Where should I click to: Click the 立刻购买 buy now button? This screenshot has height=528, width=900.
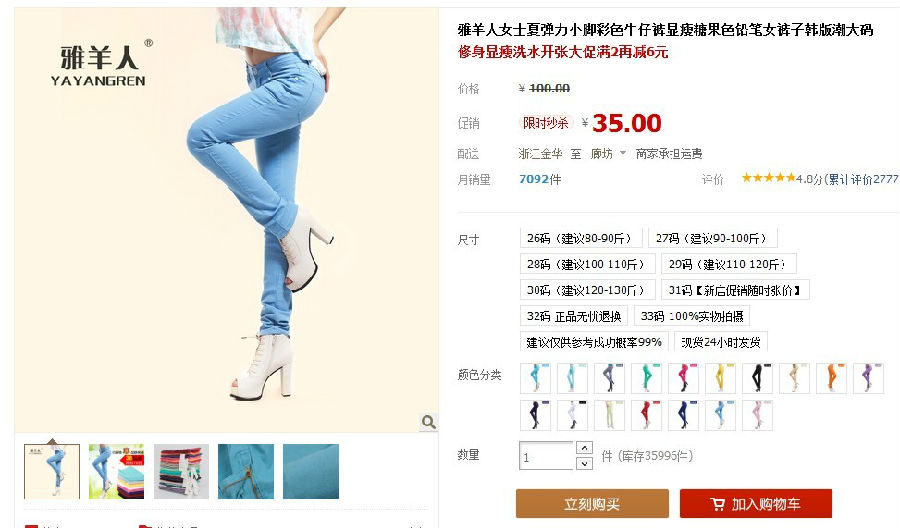coord(592,503)
